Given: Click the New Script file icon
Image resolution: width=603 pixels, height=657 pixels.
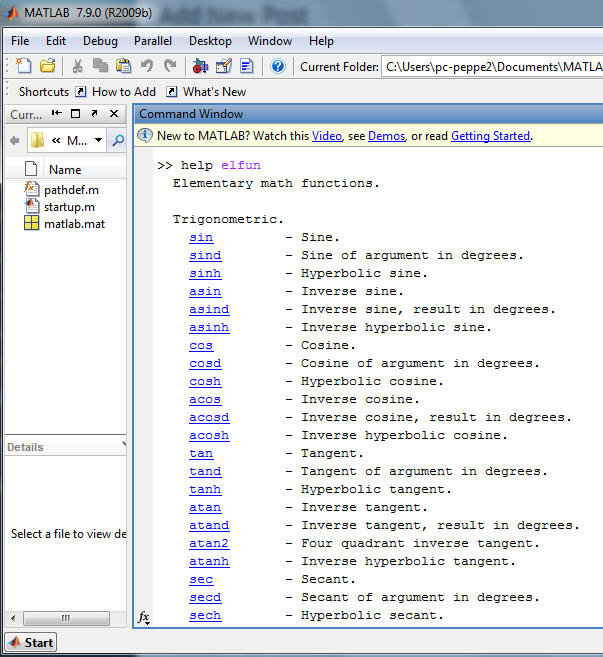Looking at the screenshot, I should pos(24,66).
